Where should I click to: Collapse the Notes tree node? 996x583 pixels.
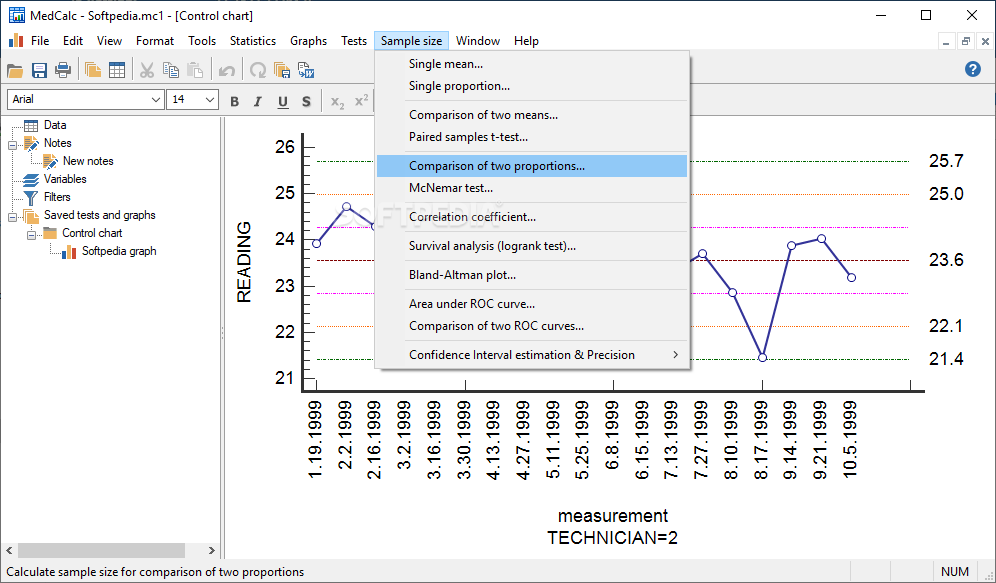13,145
